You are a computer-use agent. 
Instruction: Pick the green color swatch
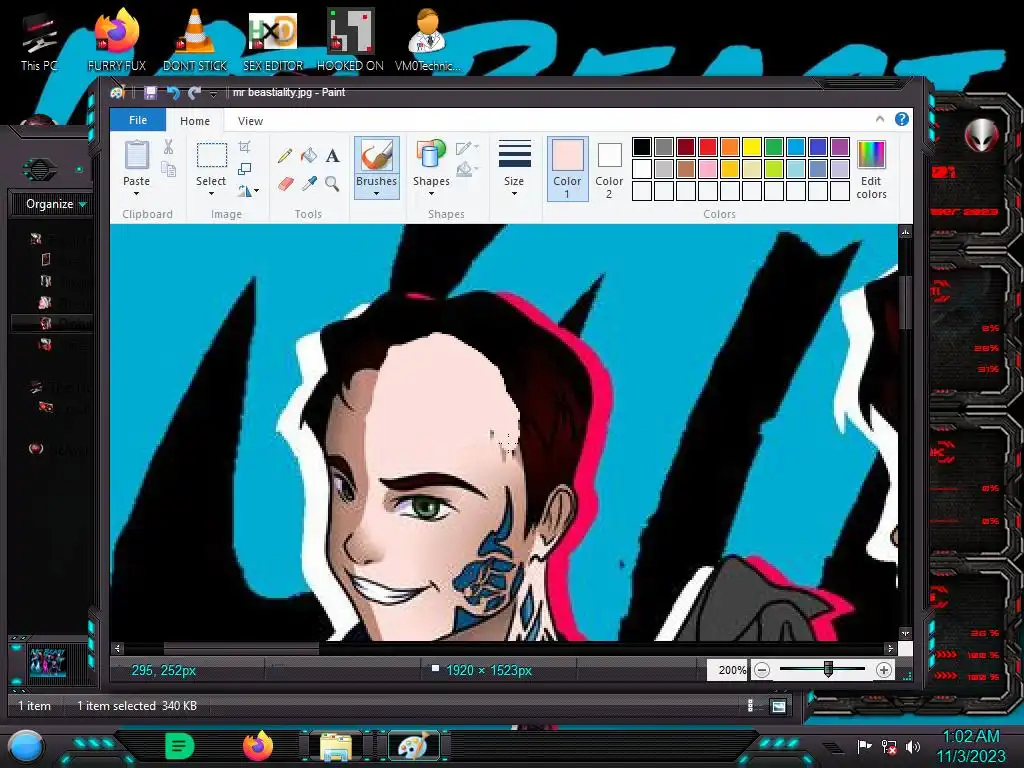coord(774,147)
